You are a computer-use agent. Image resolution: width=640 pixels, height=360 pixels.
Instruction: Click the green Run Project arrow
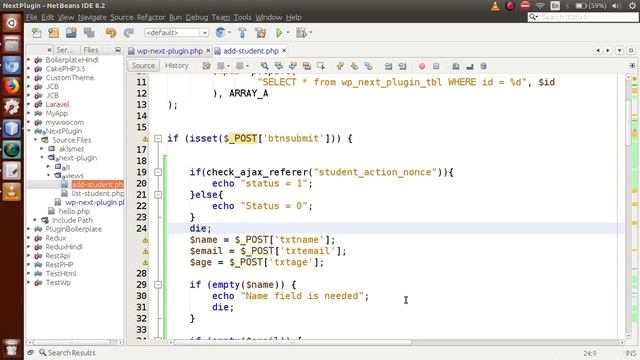[279, 33]
